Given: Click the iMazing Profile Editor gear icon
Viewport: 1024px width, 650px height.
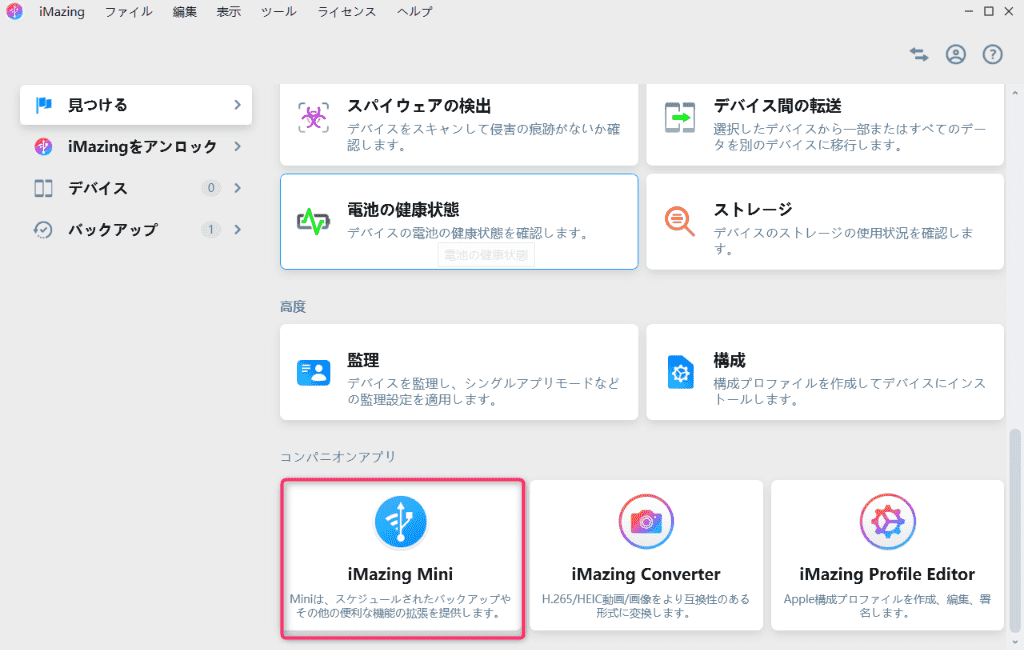Looking at the screenshot, I should pos(888,521).
